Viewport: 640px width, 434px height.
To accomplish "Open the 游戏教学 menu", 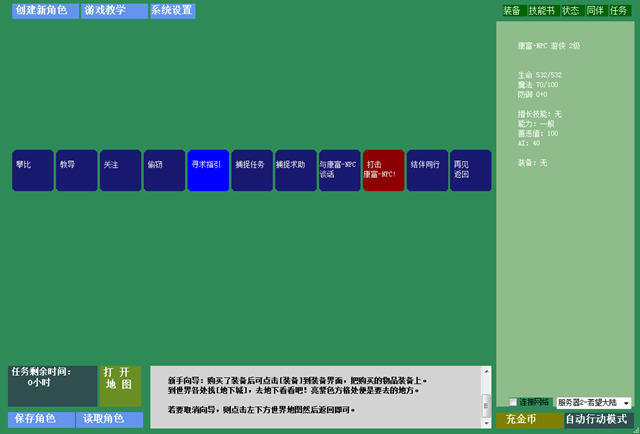I will pyautogui.click(x=113, y=11).
